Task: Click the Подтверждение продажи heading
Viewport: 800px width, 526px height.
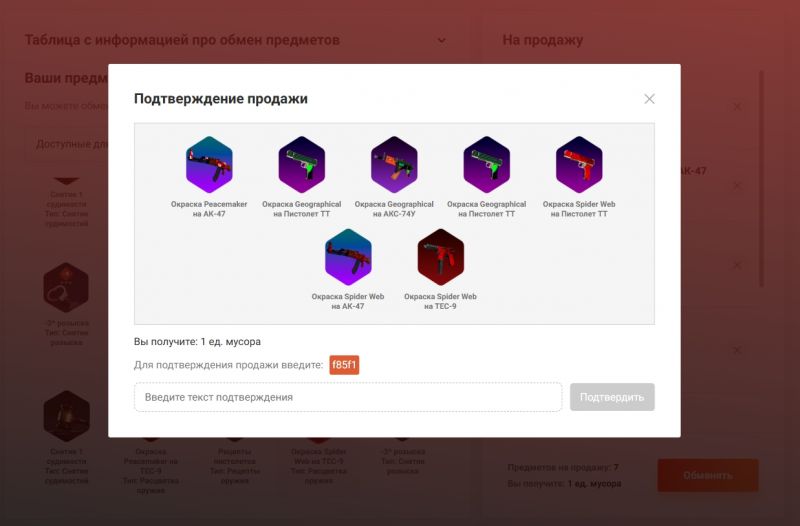Action: point(221,98)
